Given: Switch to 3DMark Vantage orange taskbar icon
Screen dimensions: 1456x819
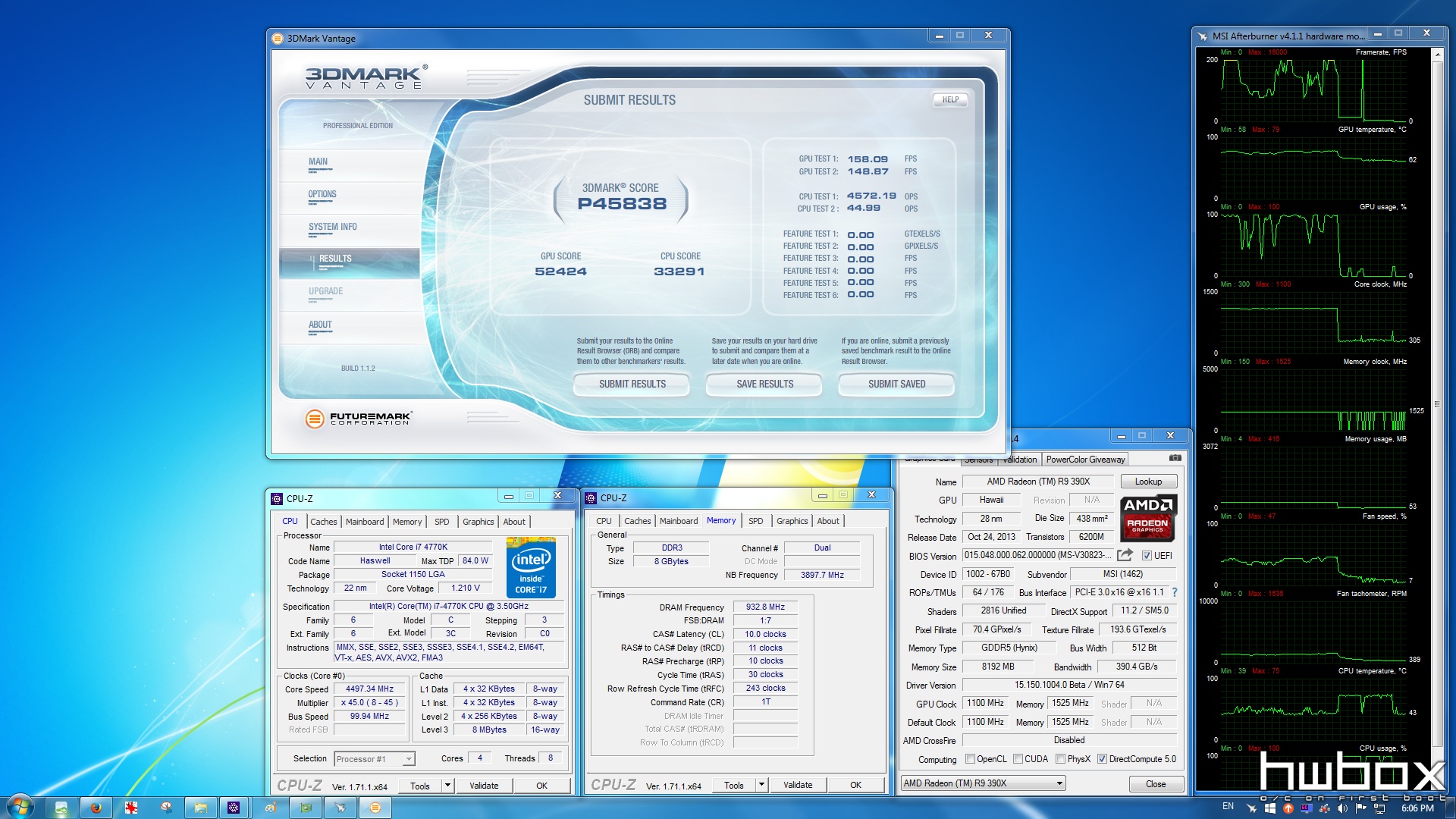Looking at the screenshot, I should (x=375, y=808).
